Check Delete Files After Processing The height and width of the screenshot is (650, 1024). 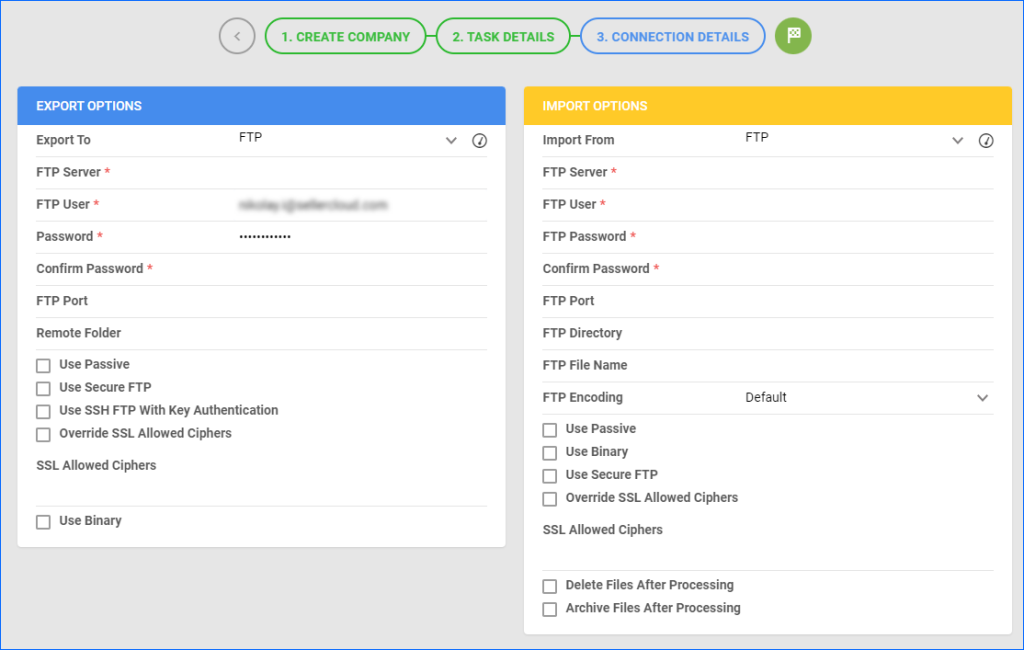(550, 586)
